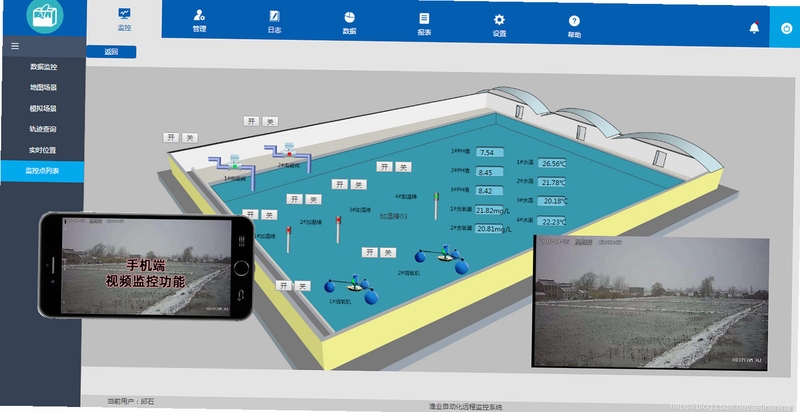Click 1# water temperature 26.56℃
This screenshot has width=800, height=412.
[x=552, y=163]
